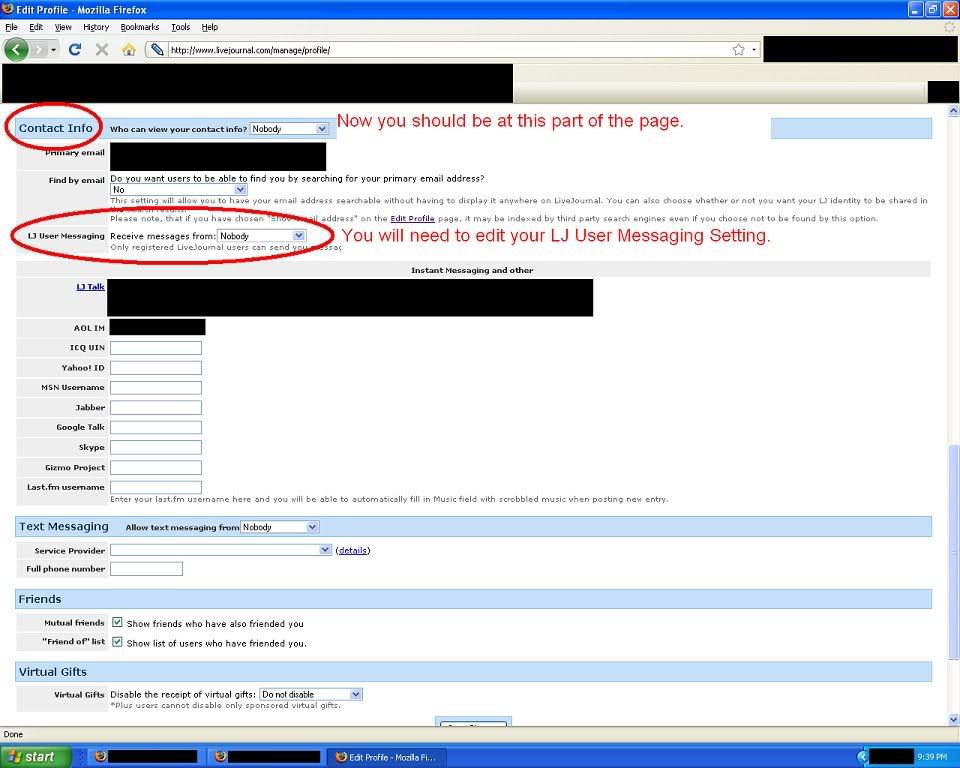Click the vertical scrollbar thumb
This screenshot has width=960, height=768.
(x=953, y=552)
